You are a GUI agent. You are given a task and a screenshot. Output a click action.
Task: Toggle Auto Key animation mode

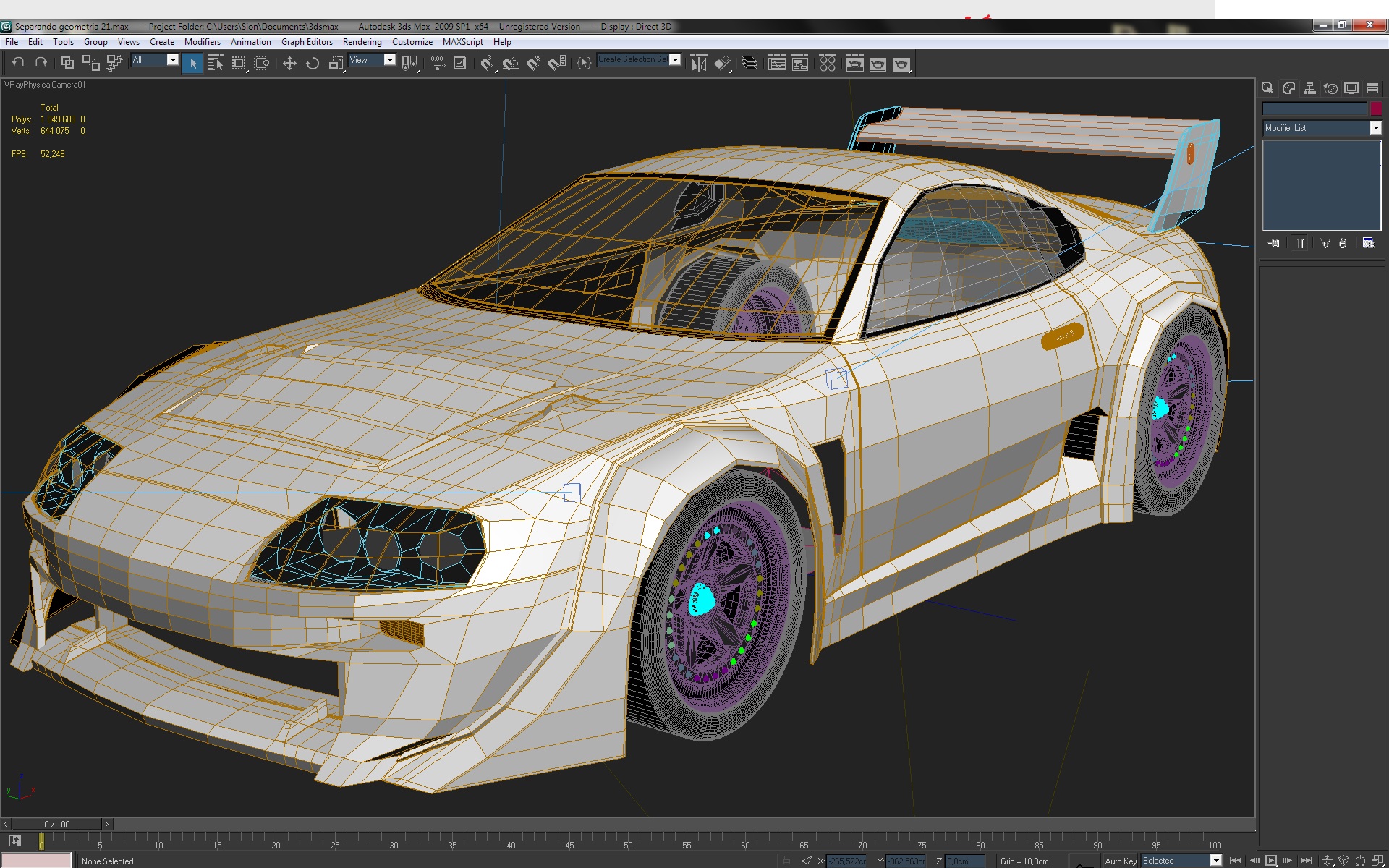pyautogui.click(x=1120, y=861)
